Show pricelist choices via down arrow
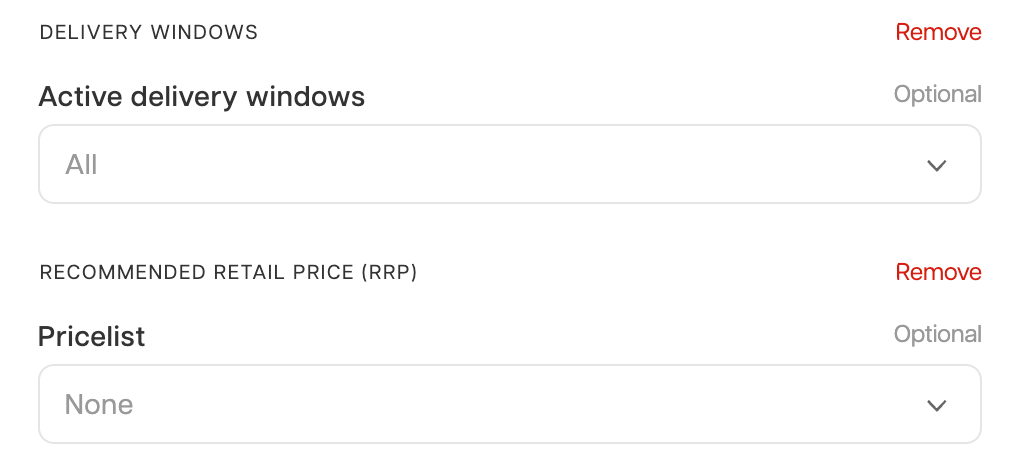 (936, 405)
